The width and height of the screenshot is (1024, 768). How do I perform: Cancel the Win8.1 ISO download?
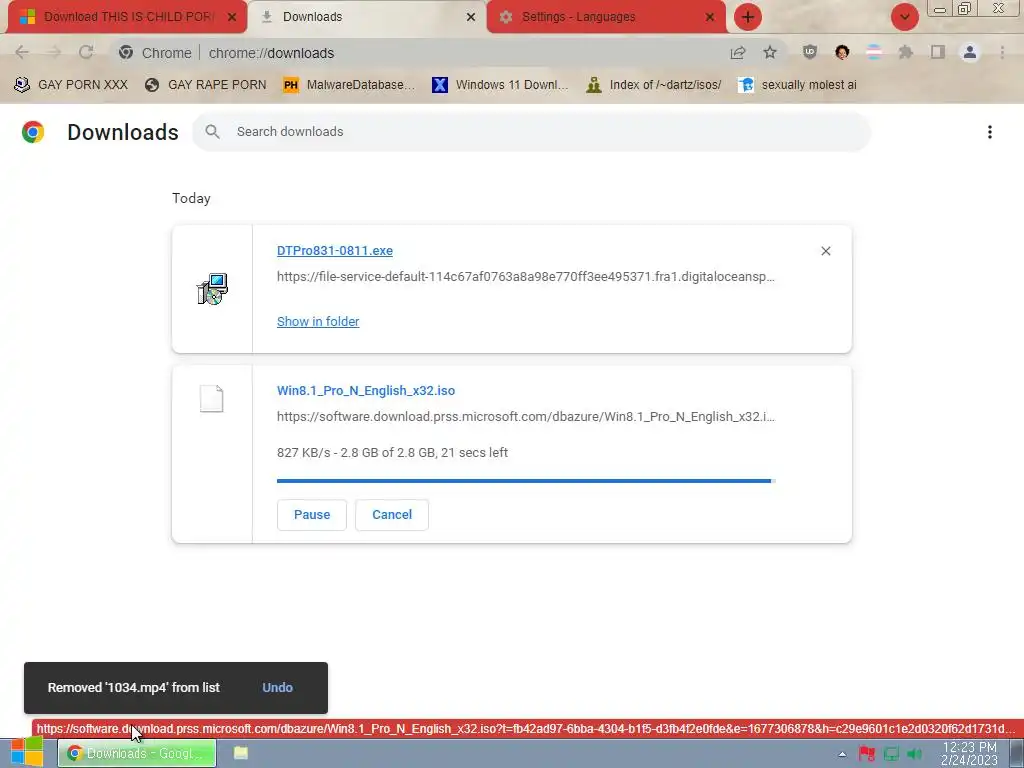(x=392, y=515)
